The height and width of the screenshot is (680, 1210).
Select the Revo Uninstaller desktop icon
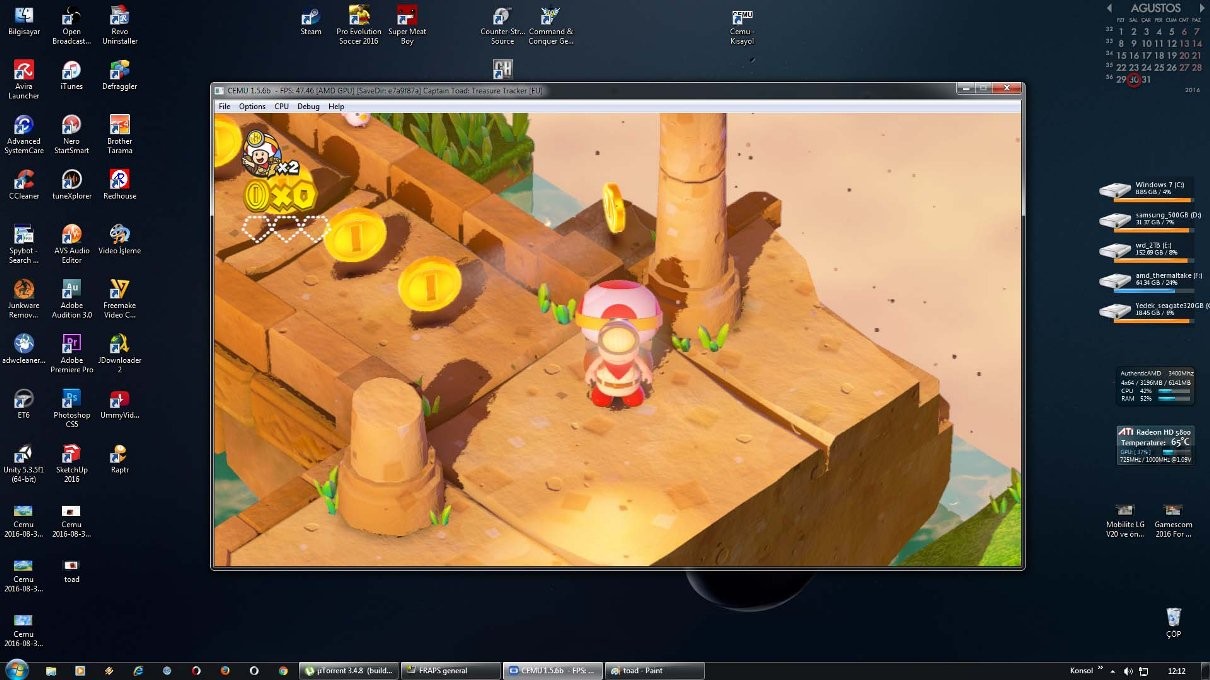[x=119, y=26]
